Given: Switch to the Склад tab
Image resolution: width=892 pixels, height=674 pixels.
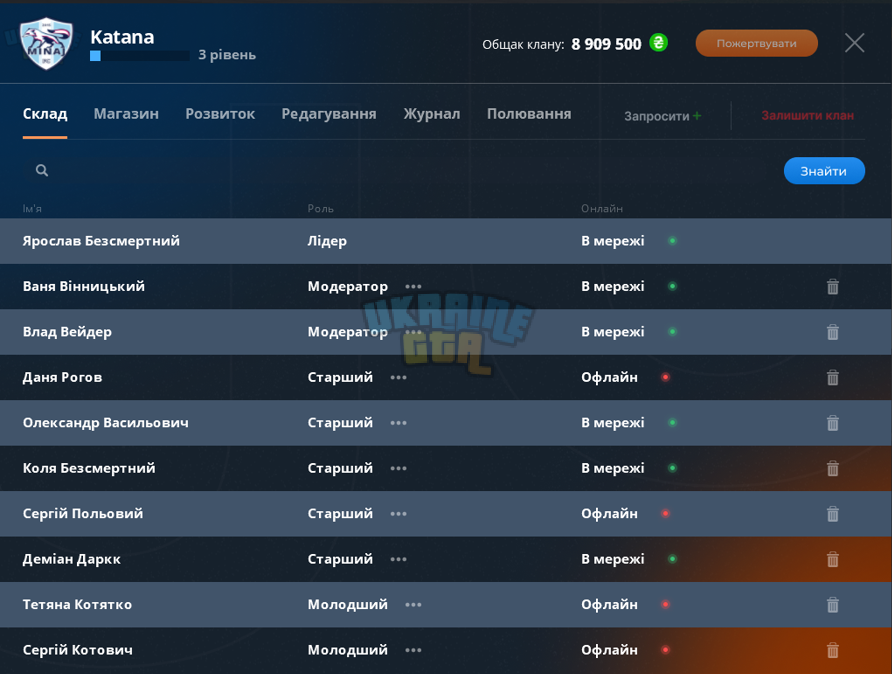Looking at the screenshot, I should pos(45,114).
